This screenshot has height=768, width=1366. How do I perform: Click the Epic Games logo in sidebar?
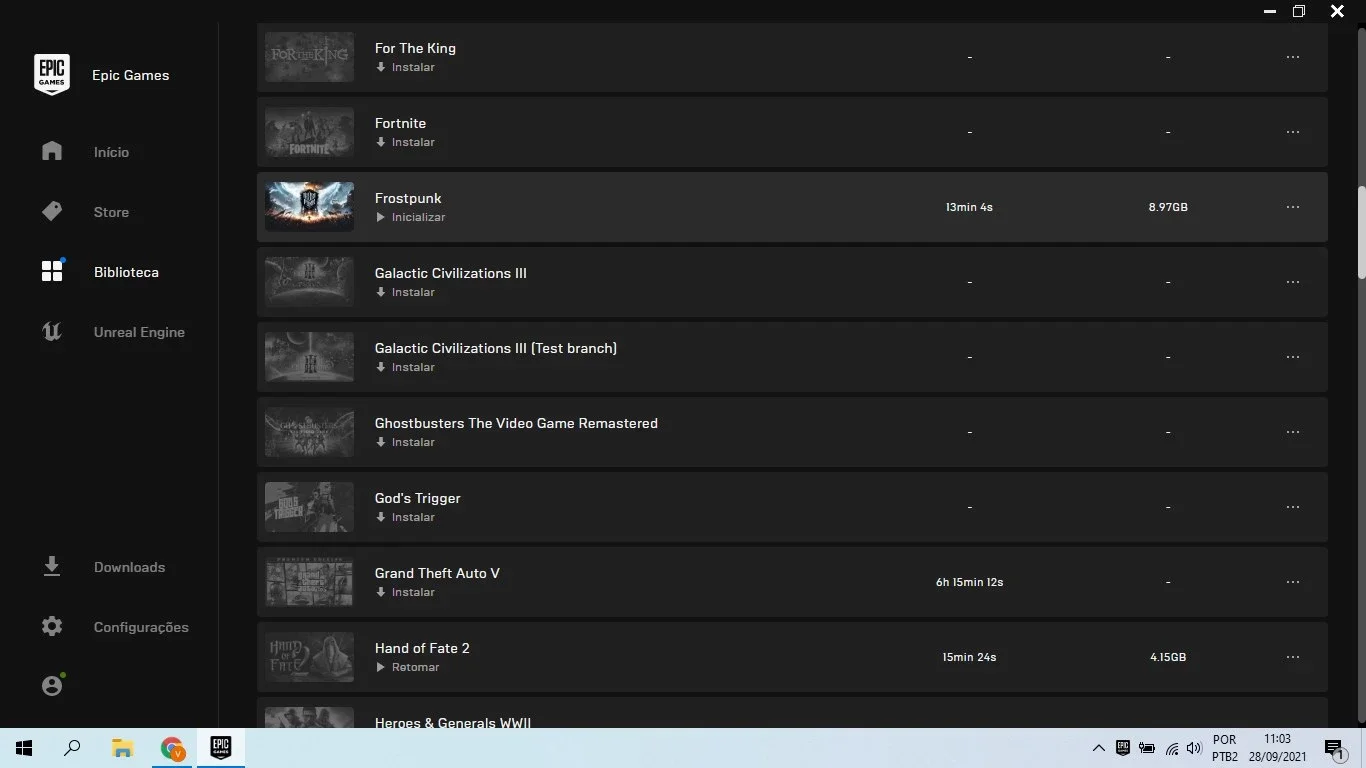point(52,75)
